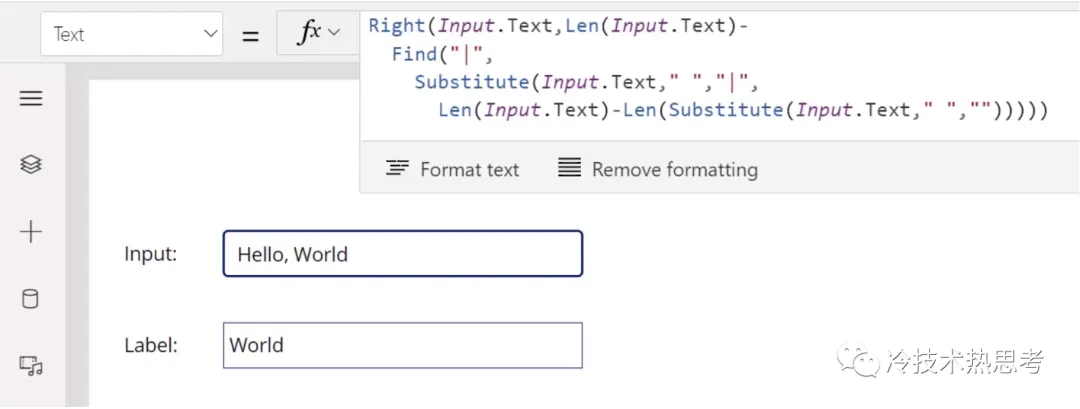Click the 'Right' function in formula bar
The image size is (1080, 409).
396,26
